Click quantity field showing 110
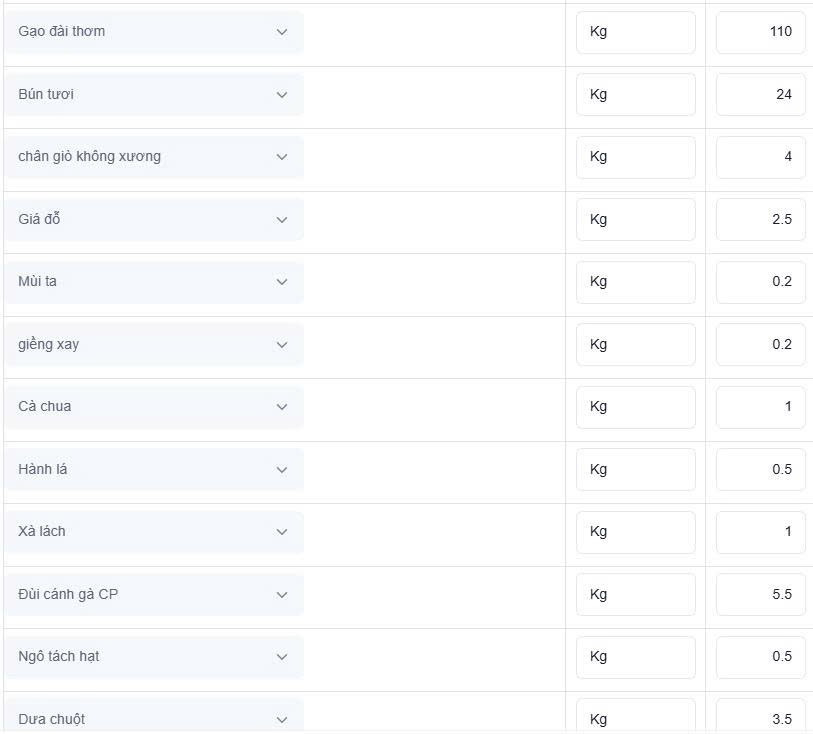This screenshot has height=734, width=813. [x=760, y=32]
